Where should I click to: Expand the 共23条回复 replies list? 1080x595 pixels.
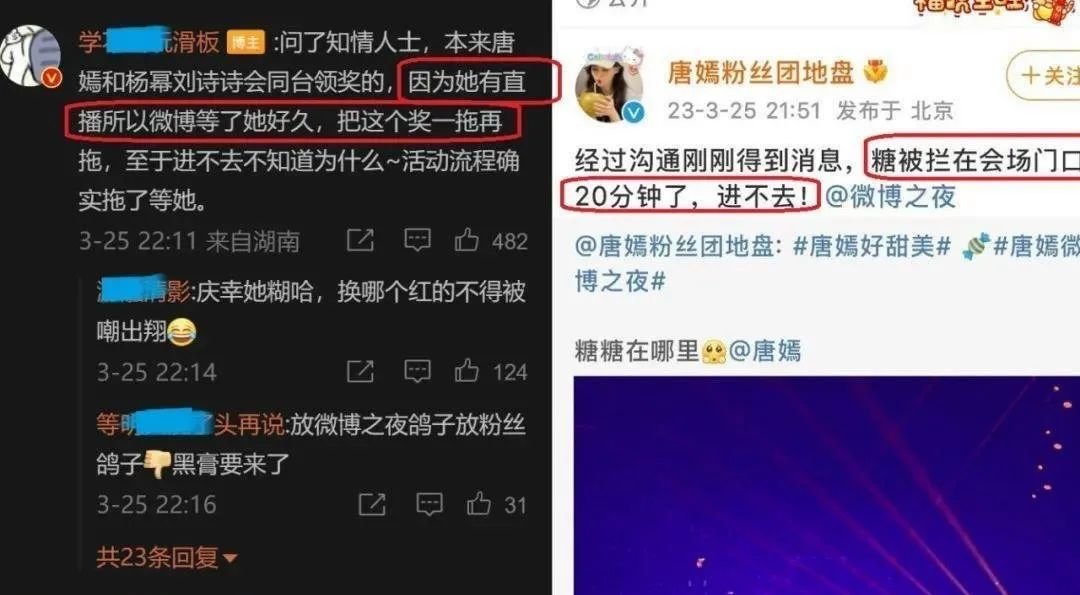(x=166, y=557)
